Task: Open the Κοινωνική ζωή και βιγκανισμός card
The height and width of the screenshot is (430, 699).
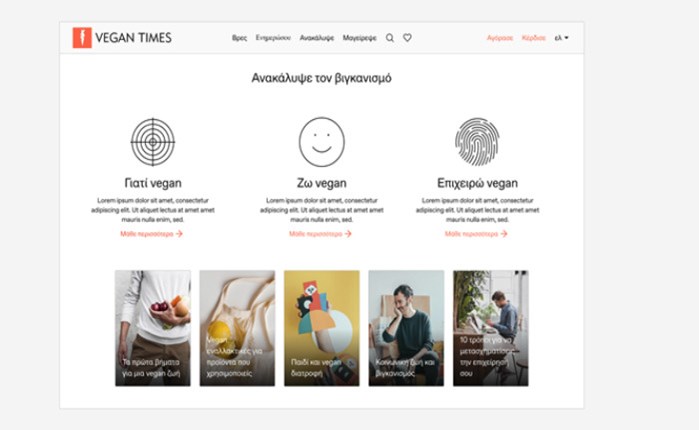Action: click(406, 328)
